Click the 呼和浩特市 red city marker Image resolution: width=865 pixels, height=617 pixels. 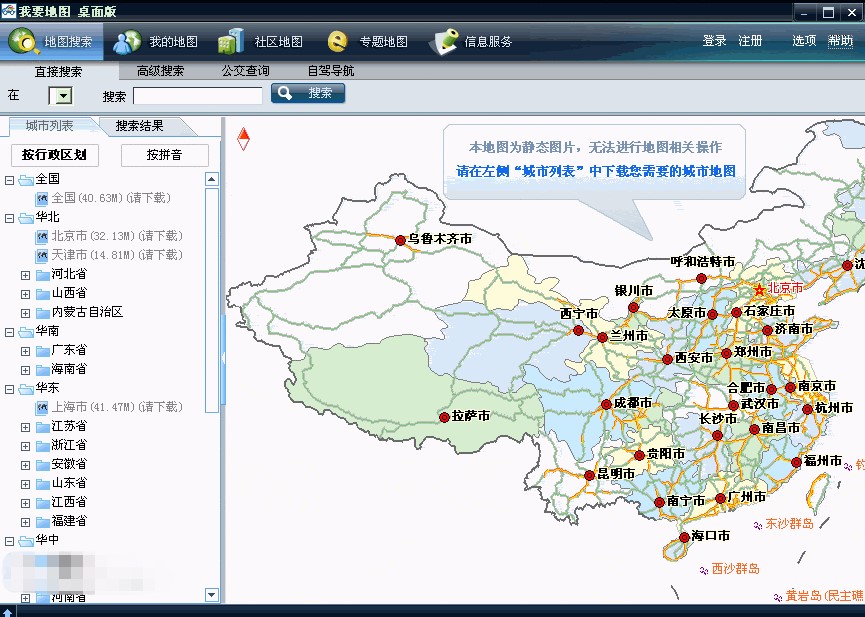pyautogui.click(x=701, y=278)
